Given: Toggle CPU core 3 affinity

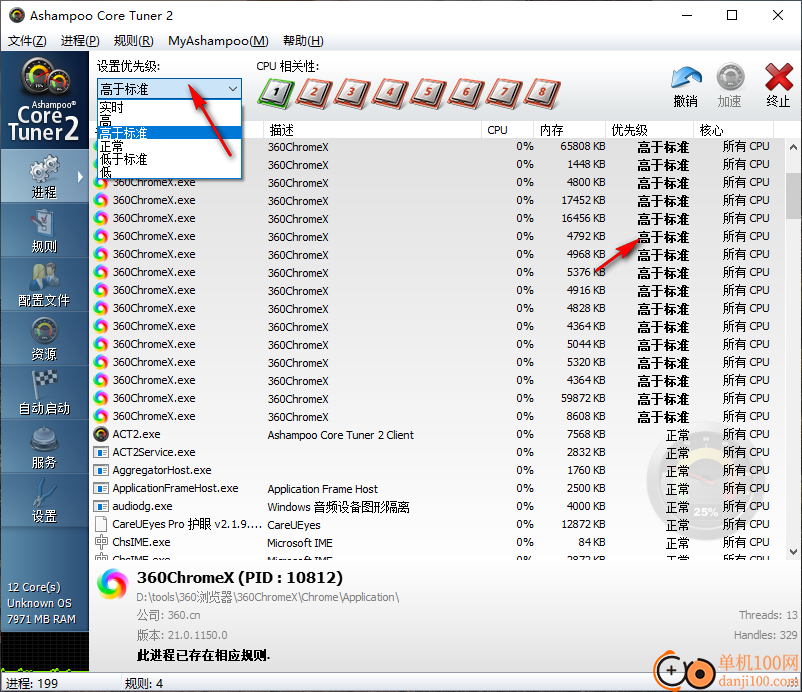Looking at the screenshot, I should (x=352, y=93).
